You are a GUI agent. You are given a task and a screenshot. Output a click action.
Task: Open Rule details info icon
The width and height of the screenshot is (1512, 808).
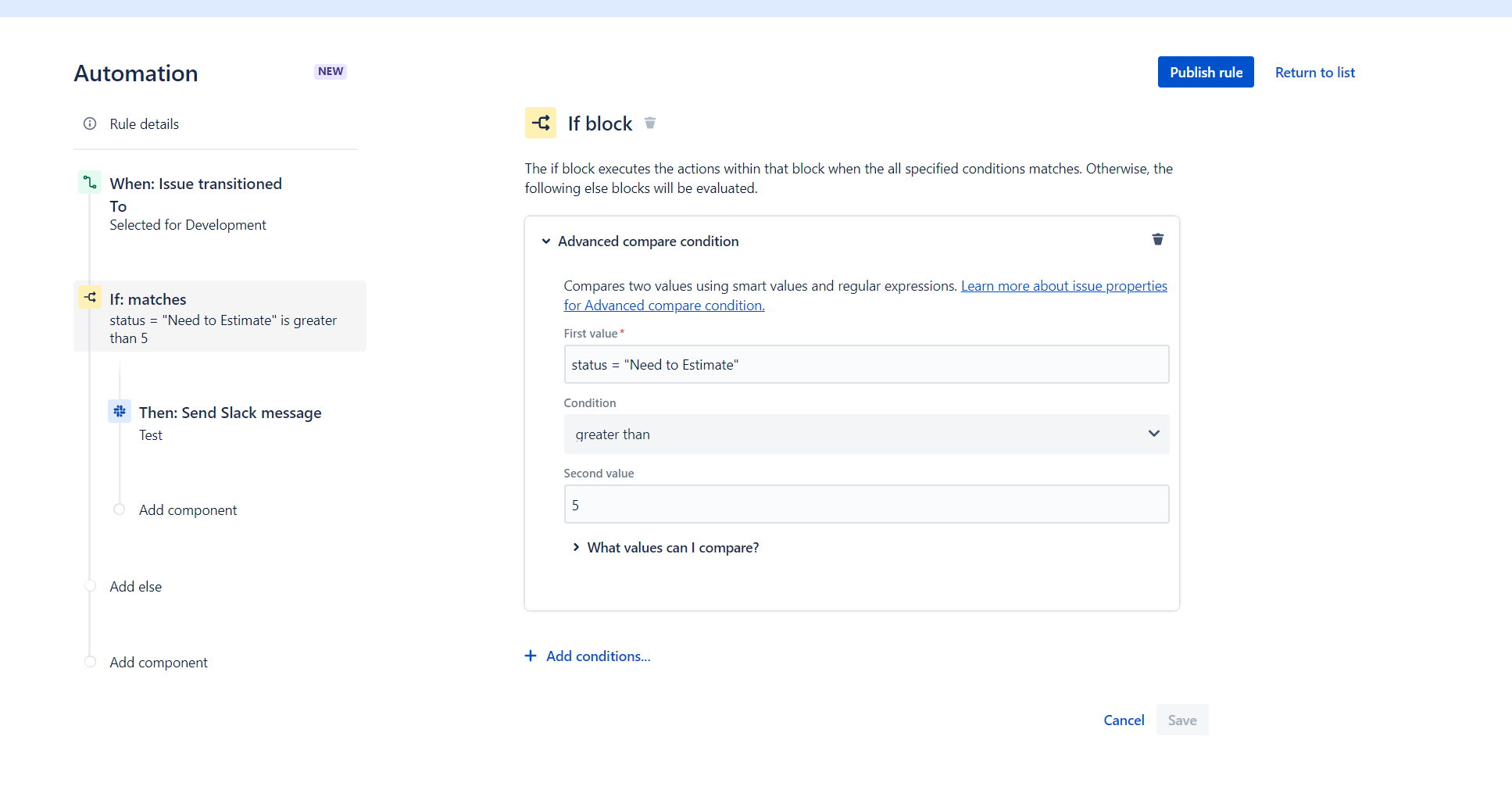tap(90, 123)
